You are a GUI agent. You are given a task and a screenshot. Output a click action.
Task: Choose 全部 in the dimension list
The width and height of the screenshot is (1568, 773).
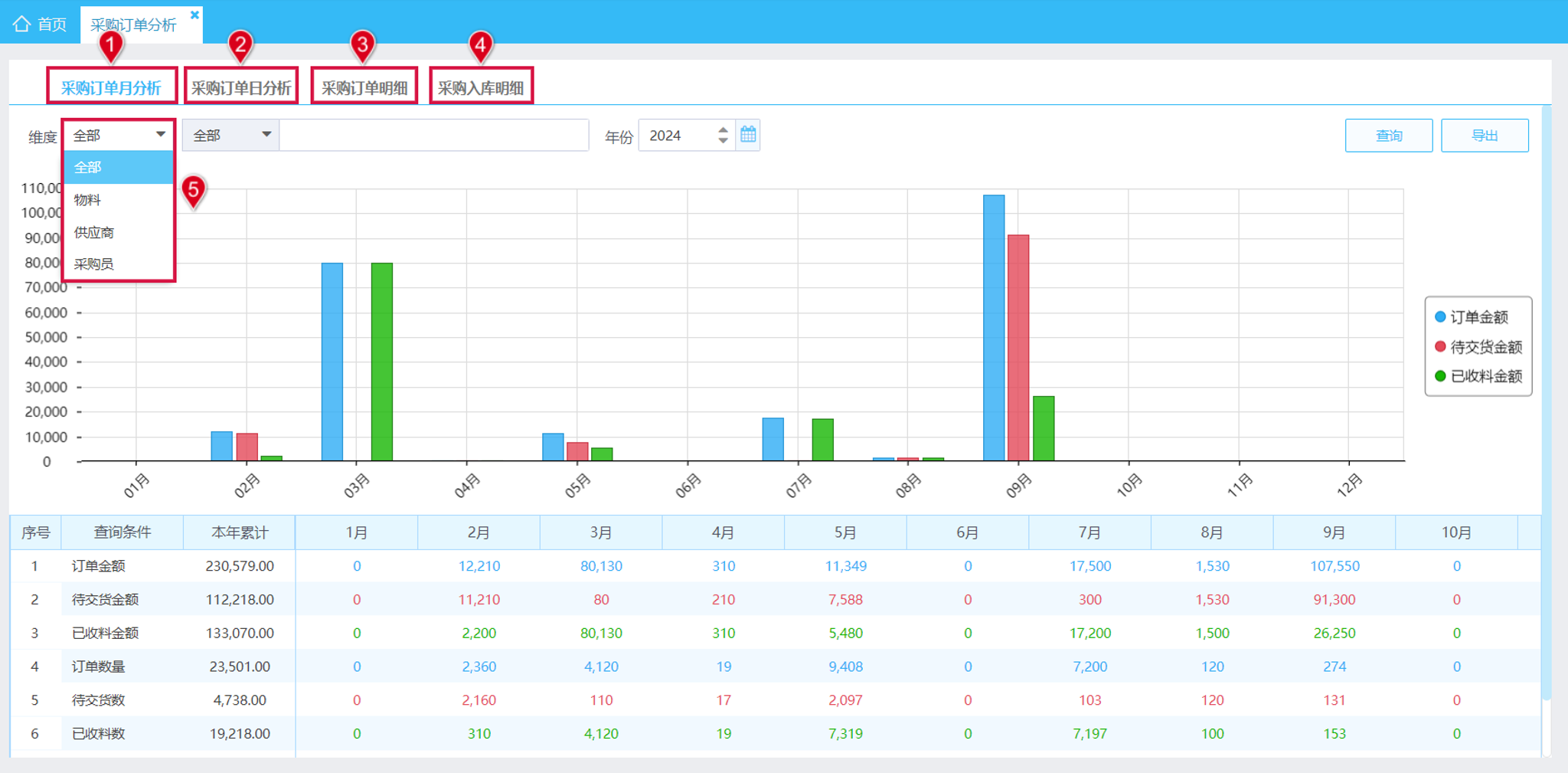[x=119, y=167]
